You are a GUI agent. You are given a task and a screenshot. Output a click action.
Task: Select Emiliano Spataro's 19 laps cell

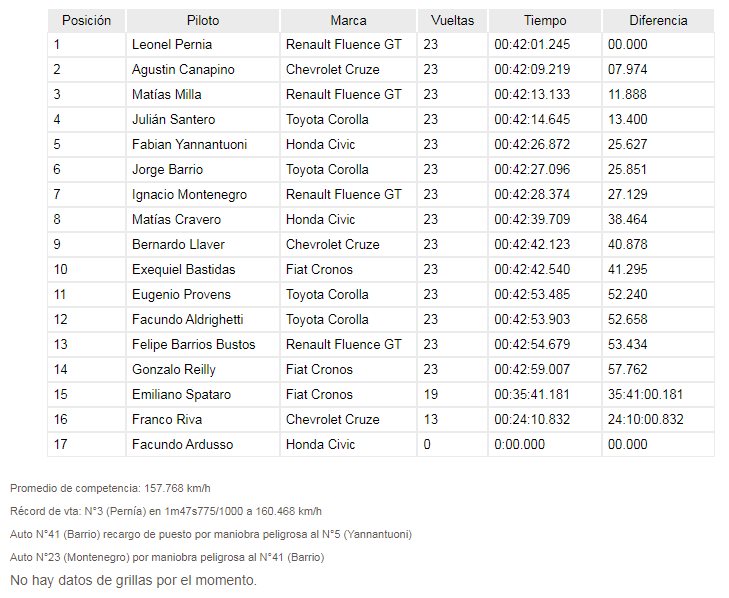[452, 394]
